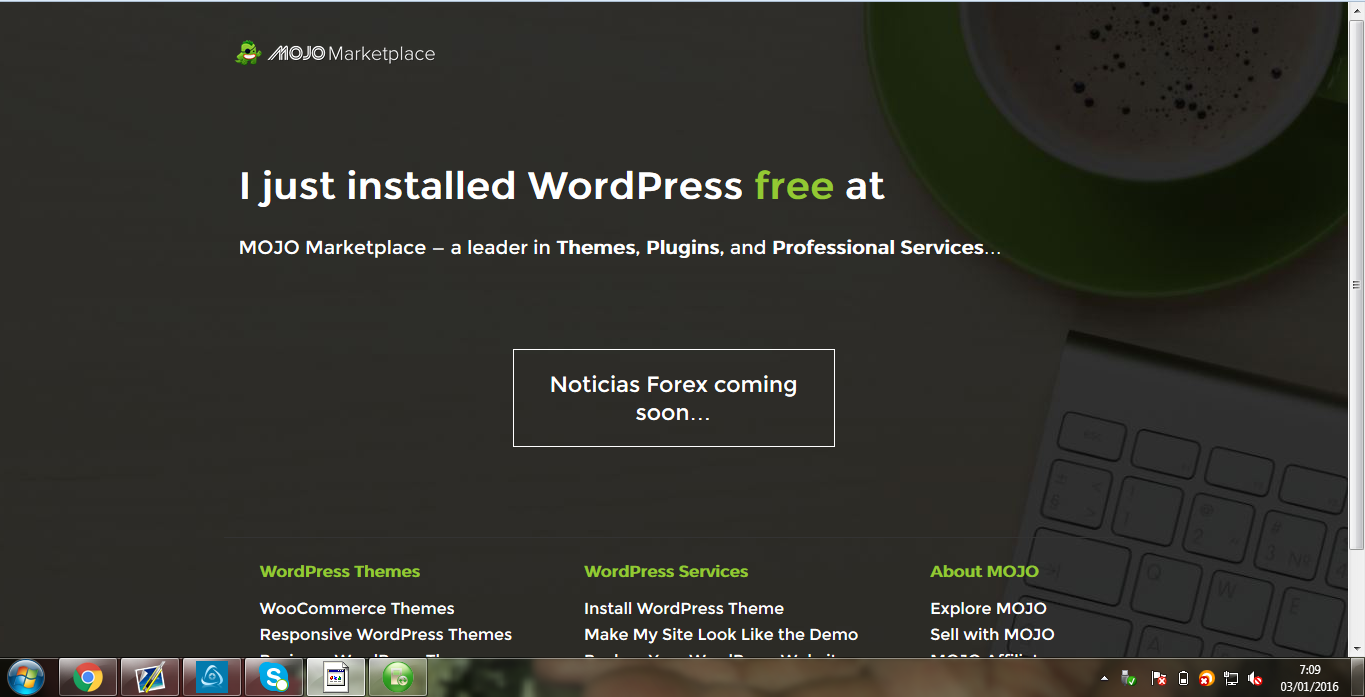Click the MOJO Marketplace logo
The height and width of the screenshot is (697, 1365).
(x=335, y=53)
